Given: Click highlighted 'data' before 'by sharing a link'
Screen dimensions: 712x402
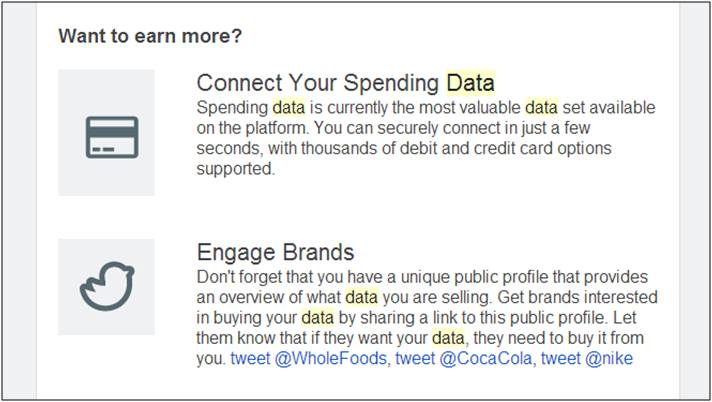Looking at the screenshot, I should (317, 317).
